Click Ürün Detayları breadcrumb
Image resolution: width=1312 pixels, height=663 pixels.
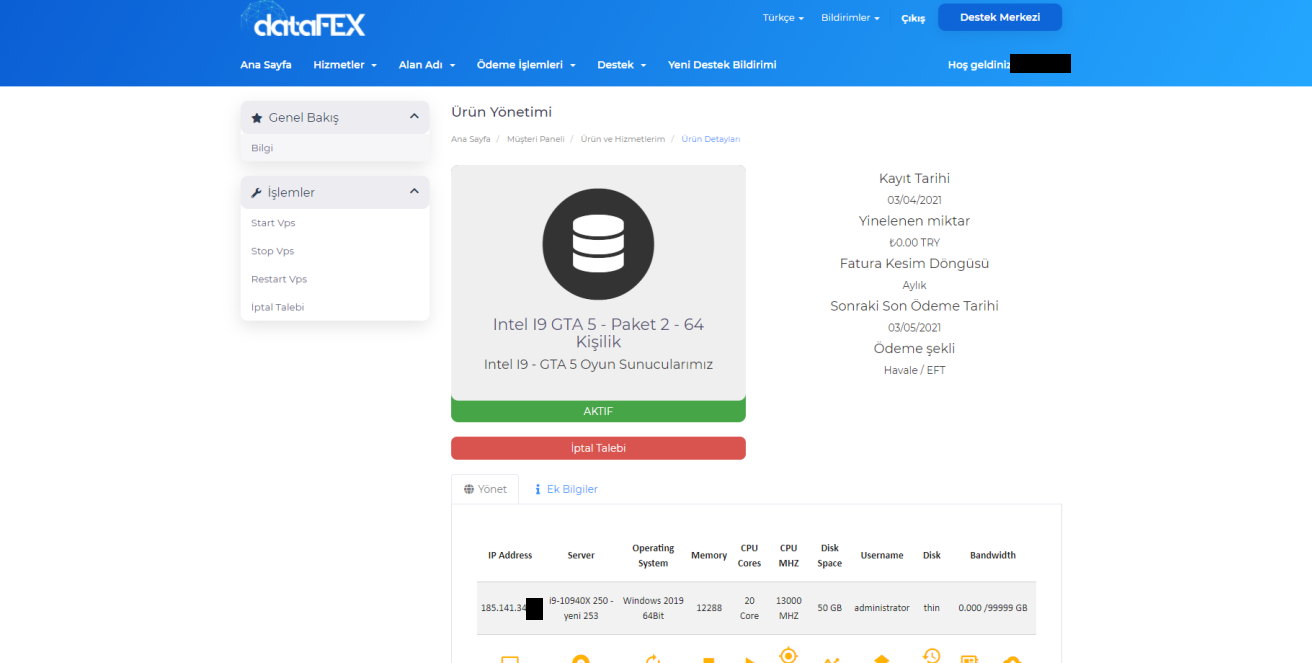coord(711,139)
